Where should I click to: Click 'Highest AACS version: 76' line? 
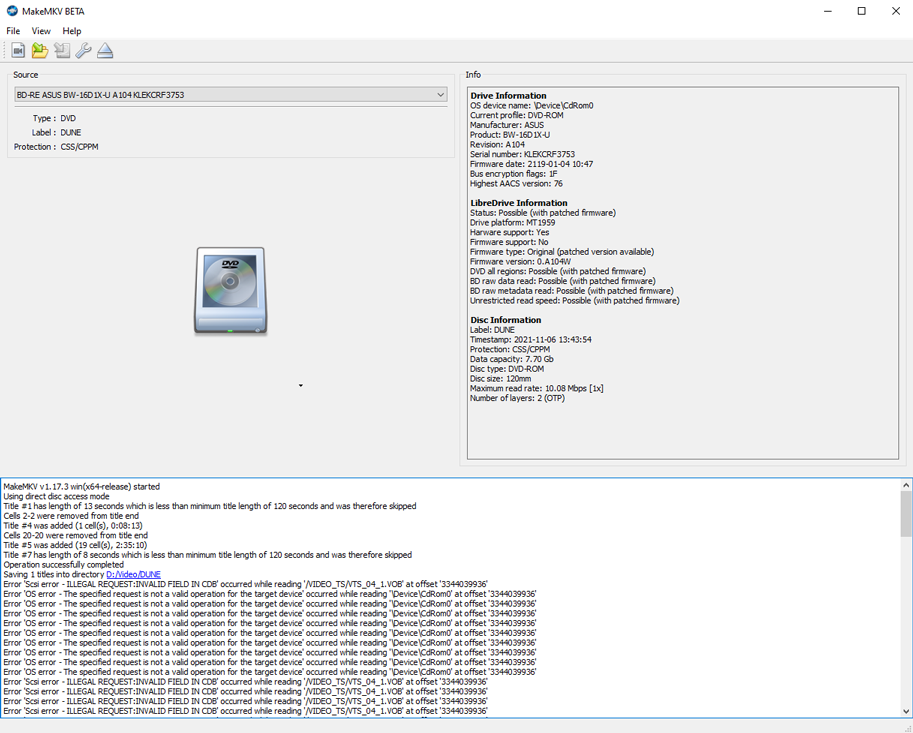[x=516, y=183]
